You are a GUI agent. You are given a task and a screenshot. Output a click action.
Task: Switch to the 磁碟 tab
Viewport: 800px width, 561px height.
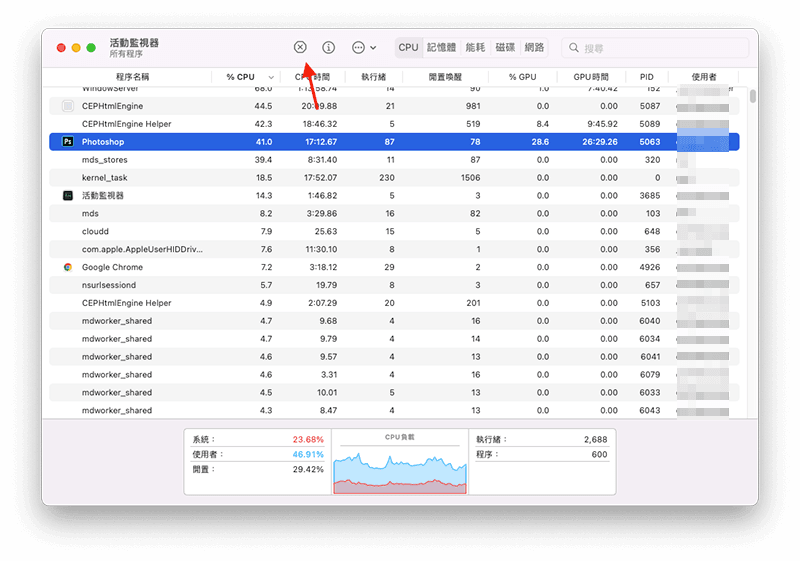click(505, 47)
